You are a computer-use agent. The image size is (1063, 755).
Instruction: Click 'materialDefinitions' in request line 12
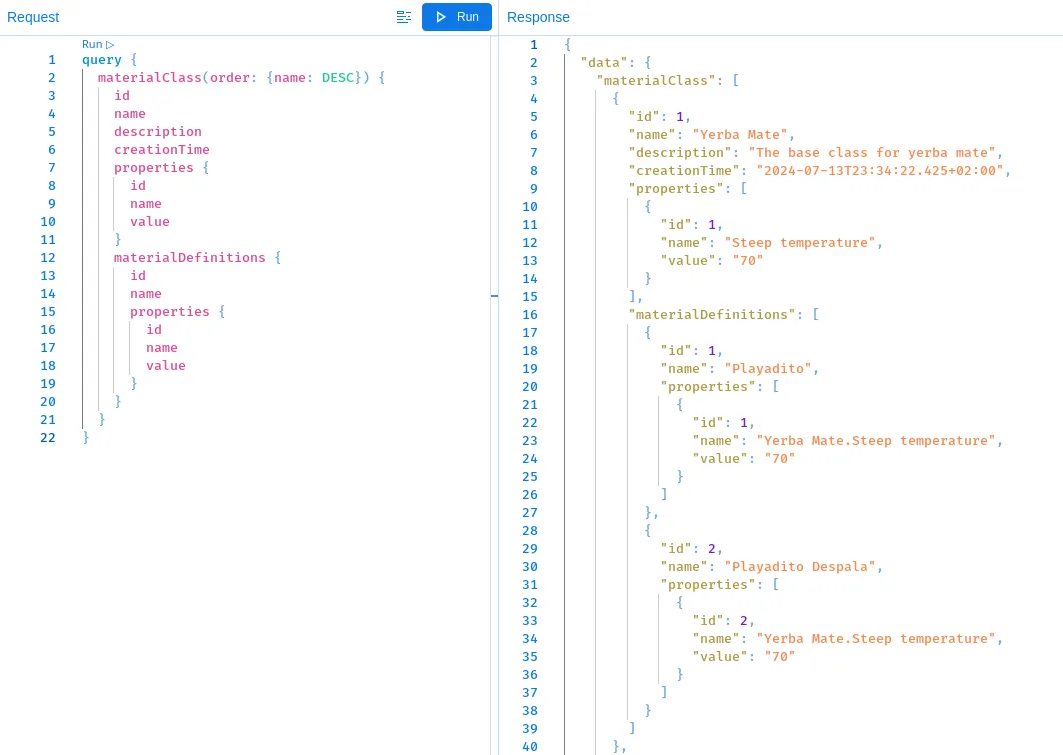tap(189, 258)
